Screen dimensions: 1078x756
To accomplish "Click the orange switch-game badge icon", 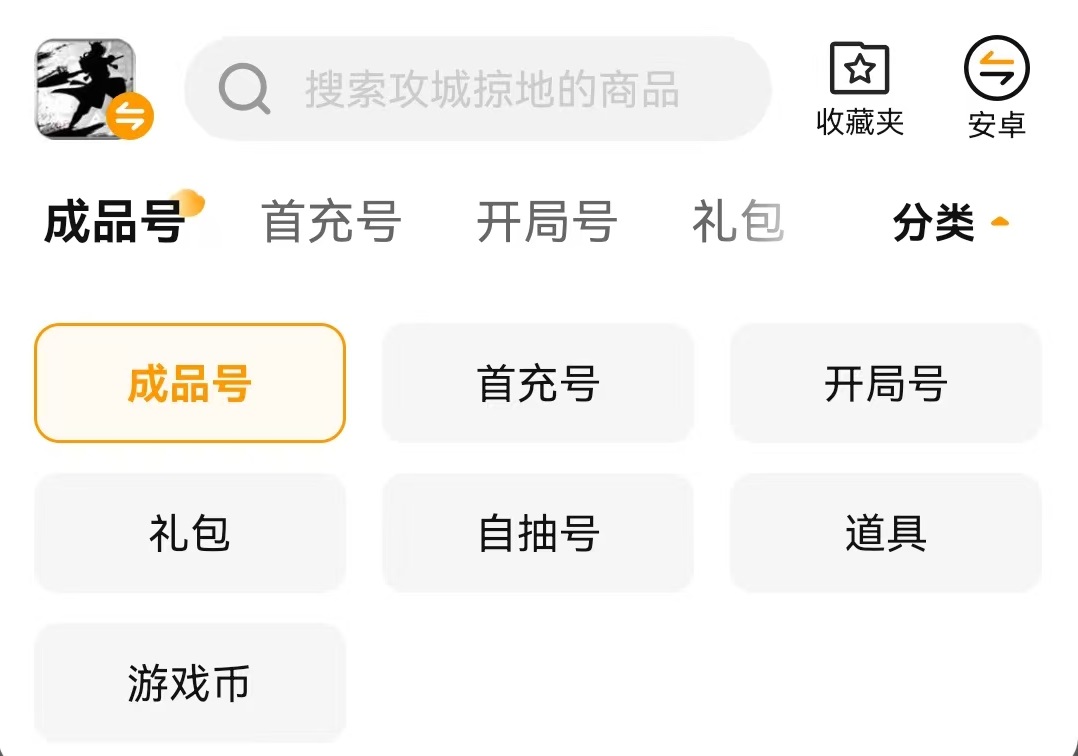I will [130, 116].
